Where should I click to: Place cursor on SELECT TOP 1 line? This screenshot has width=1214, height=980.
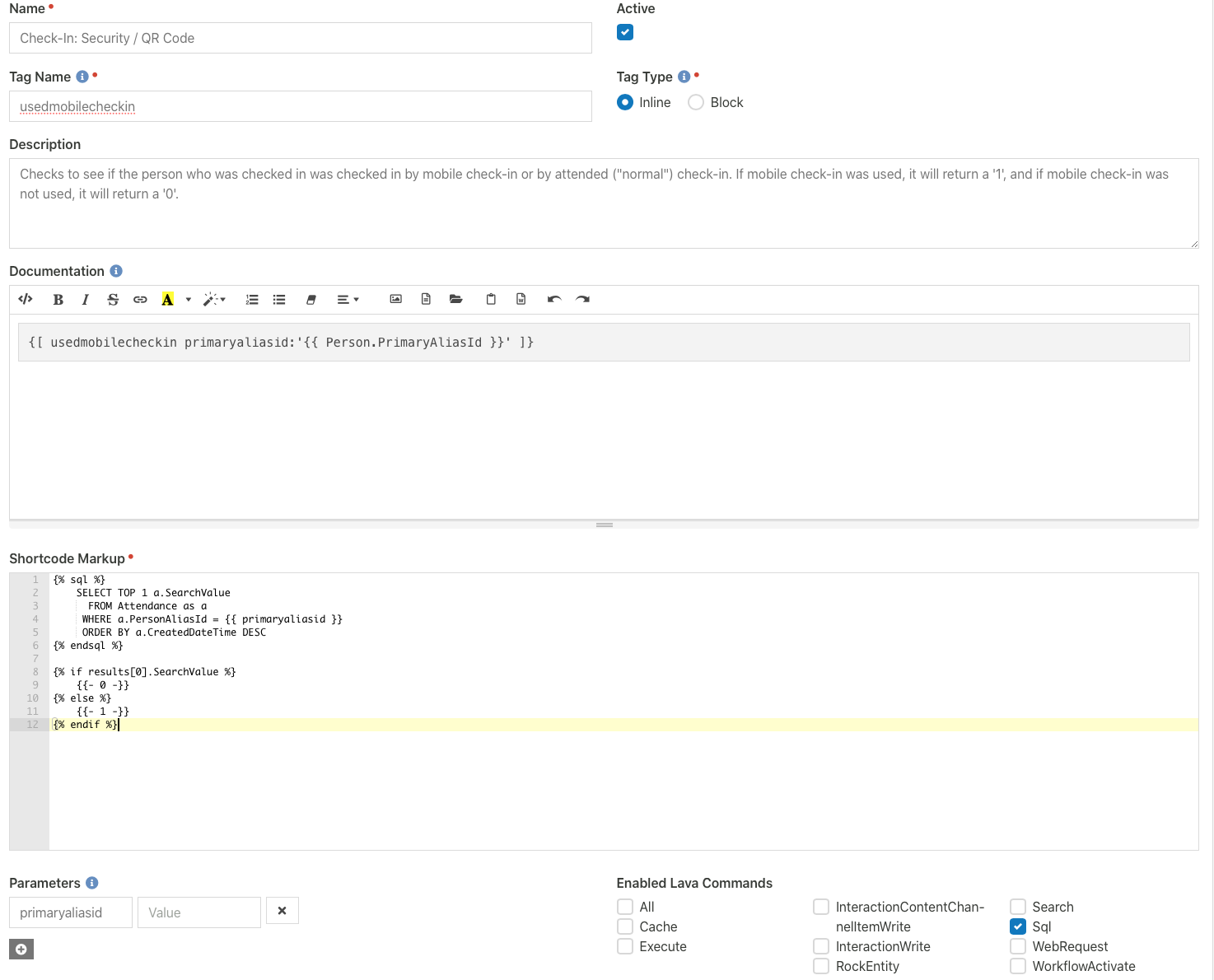(153, 593)
